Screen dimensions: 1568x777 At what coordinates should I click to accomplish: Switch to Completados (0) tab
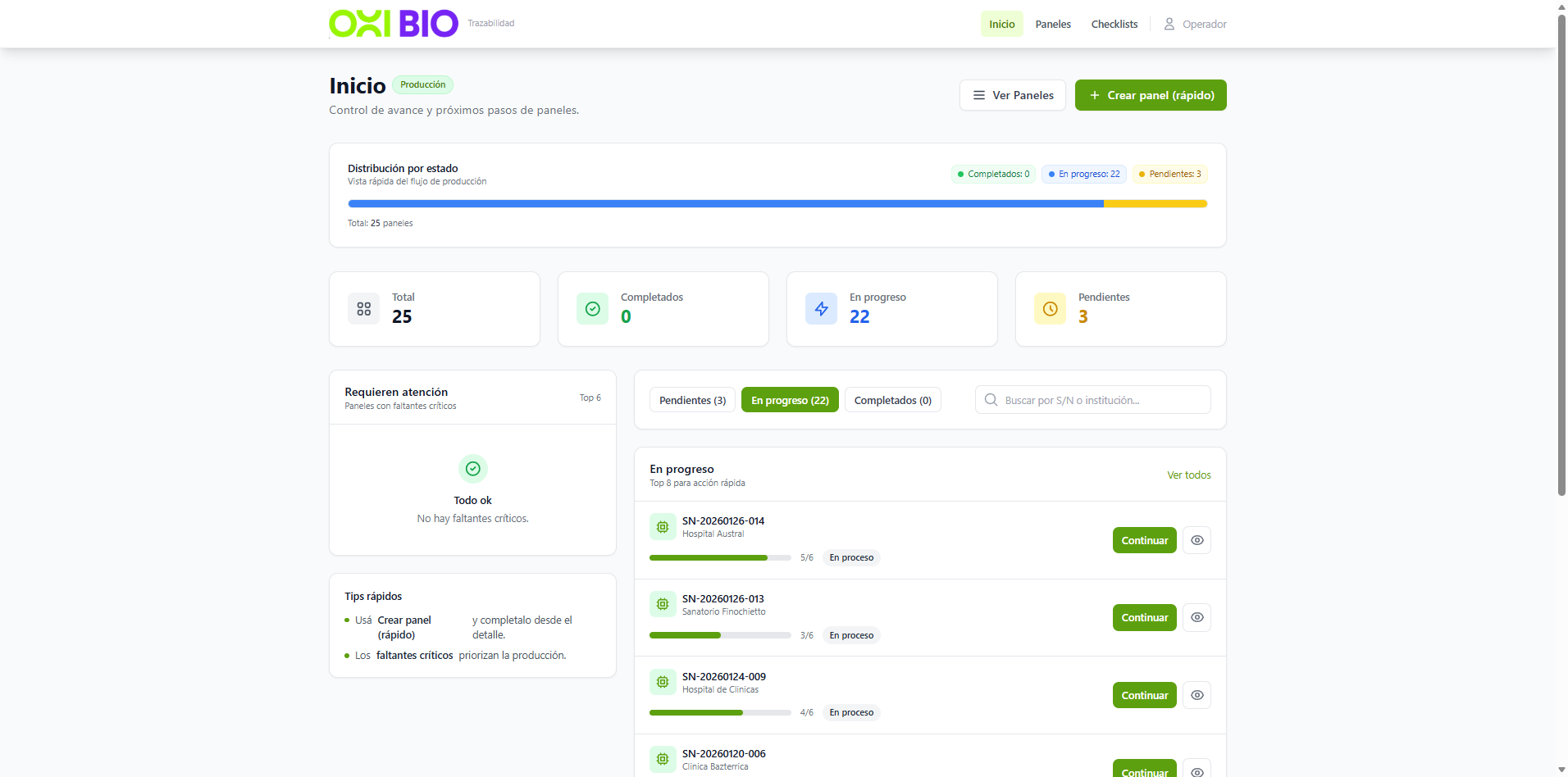click(x=893, y=400)
